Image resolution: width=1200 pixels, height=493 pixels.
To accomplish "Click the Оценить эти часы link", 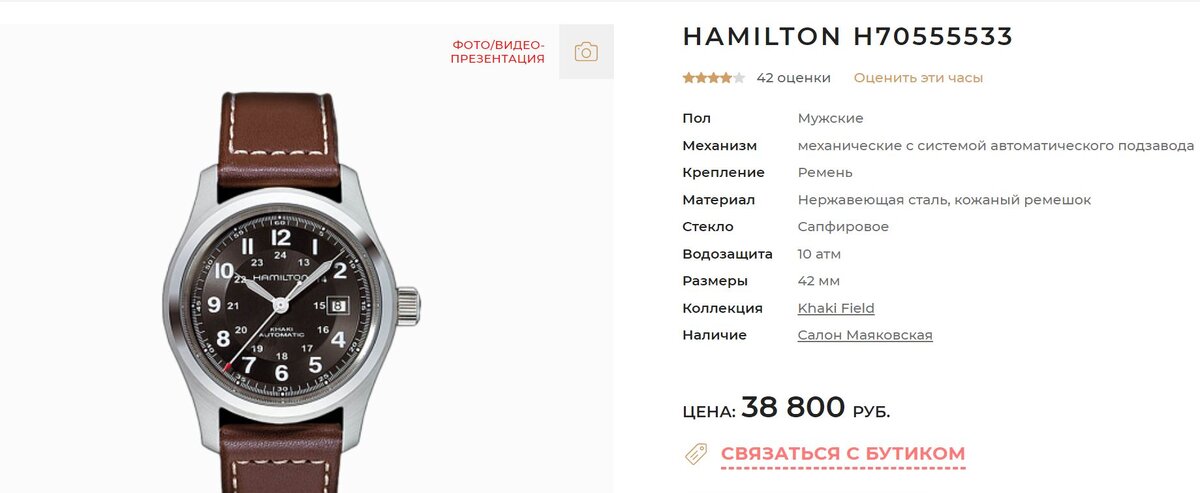I will coord(918,77).
